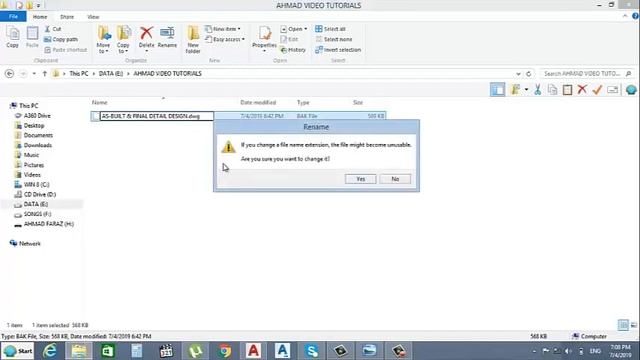The width and height of the screenshot is (640, 360).
Task: Click Paste shortcut in ribbon
Action: coord(66,50)
